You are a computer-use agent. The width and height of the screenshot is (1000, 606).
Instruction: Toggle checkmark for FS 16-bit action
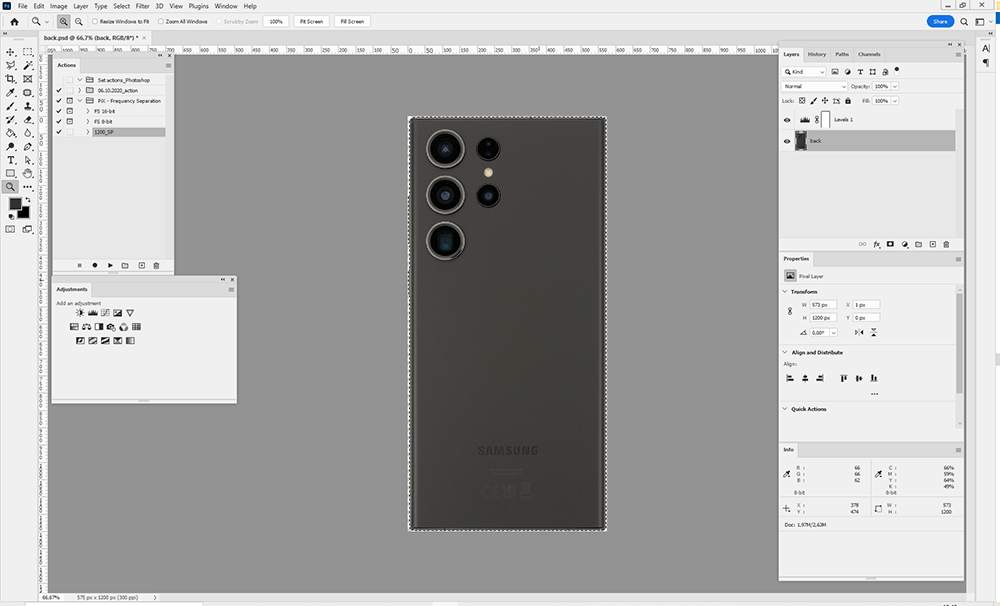point(59,111)
